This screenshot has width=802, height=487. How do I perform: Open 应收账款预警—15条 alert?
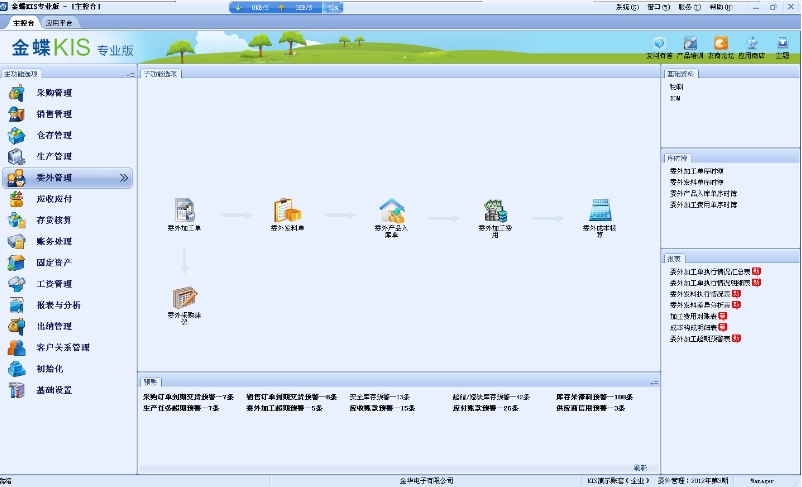[382, 408]
